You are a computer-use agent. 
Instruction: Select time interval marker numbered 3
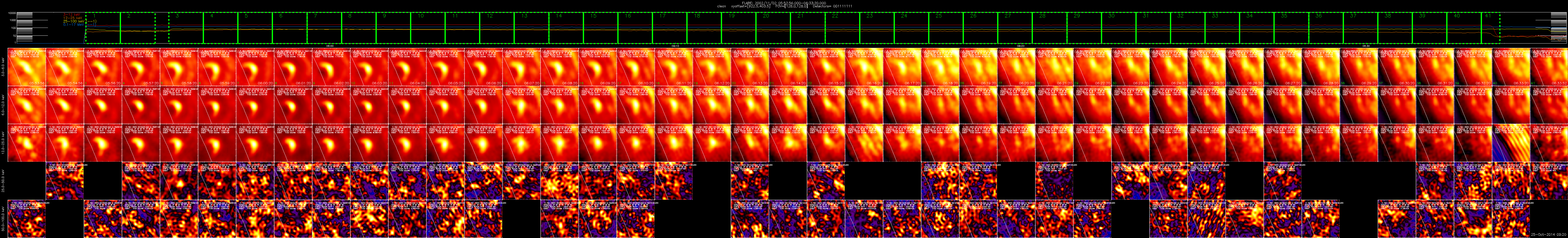177,16
